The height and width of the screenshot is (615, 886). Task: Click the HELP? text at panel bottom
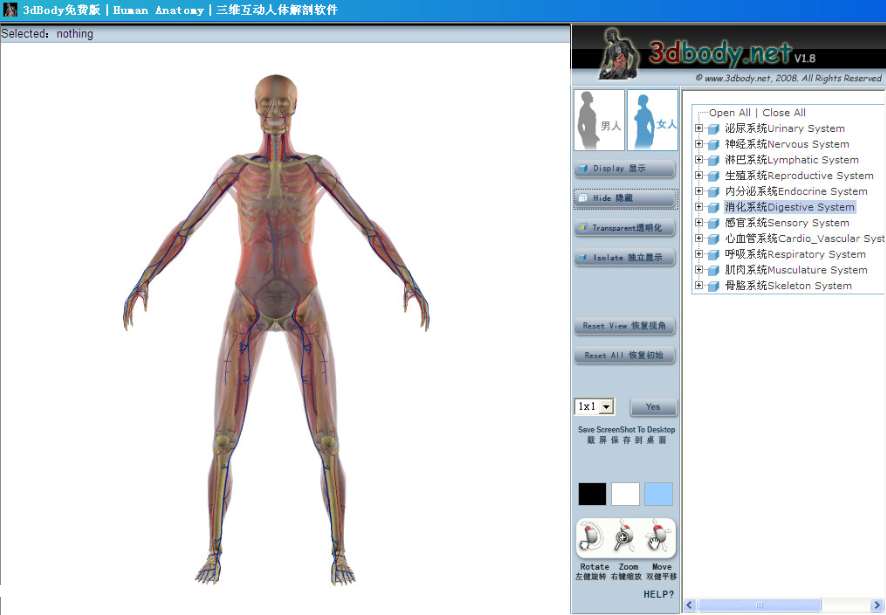(658, 593)
